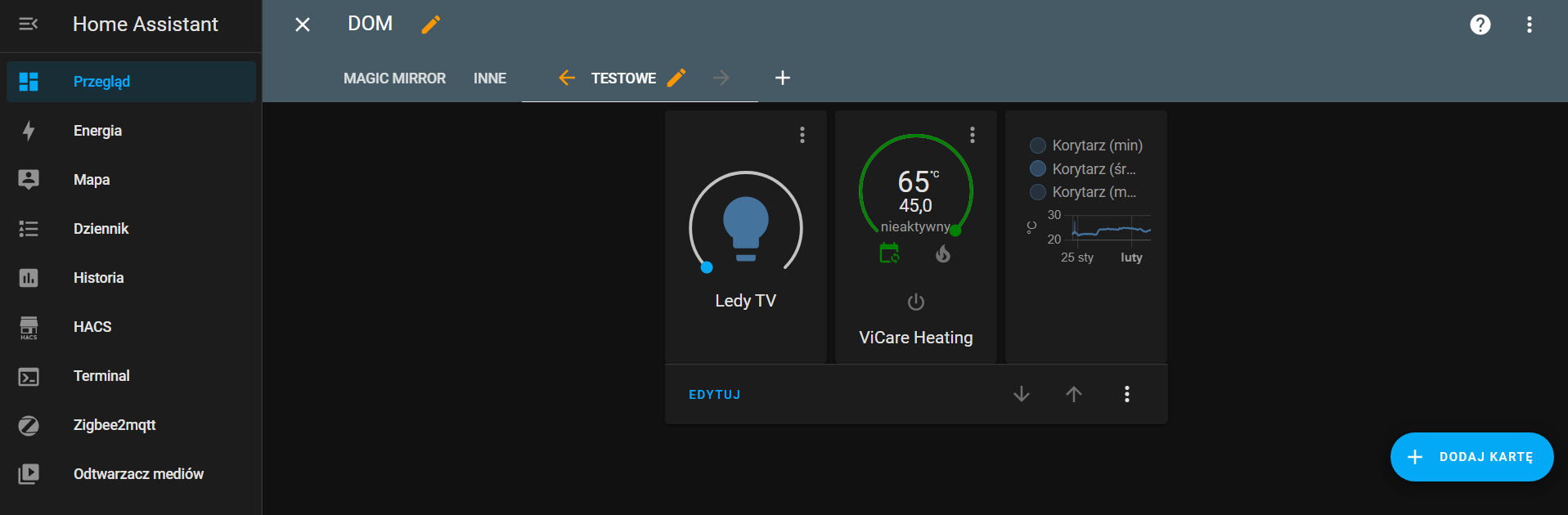
Task: Select the flame heating mode icon
Action: [x=943, y=254]
